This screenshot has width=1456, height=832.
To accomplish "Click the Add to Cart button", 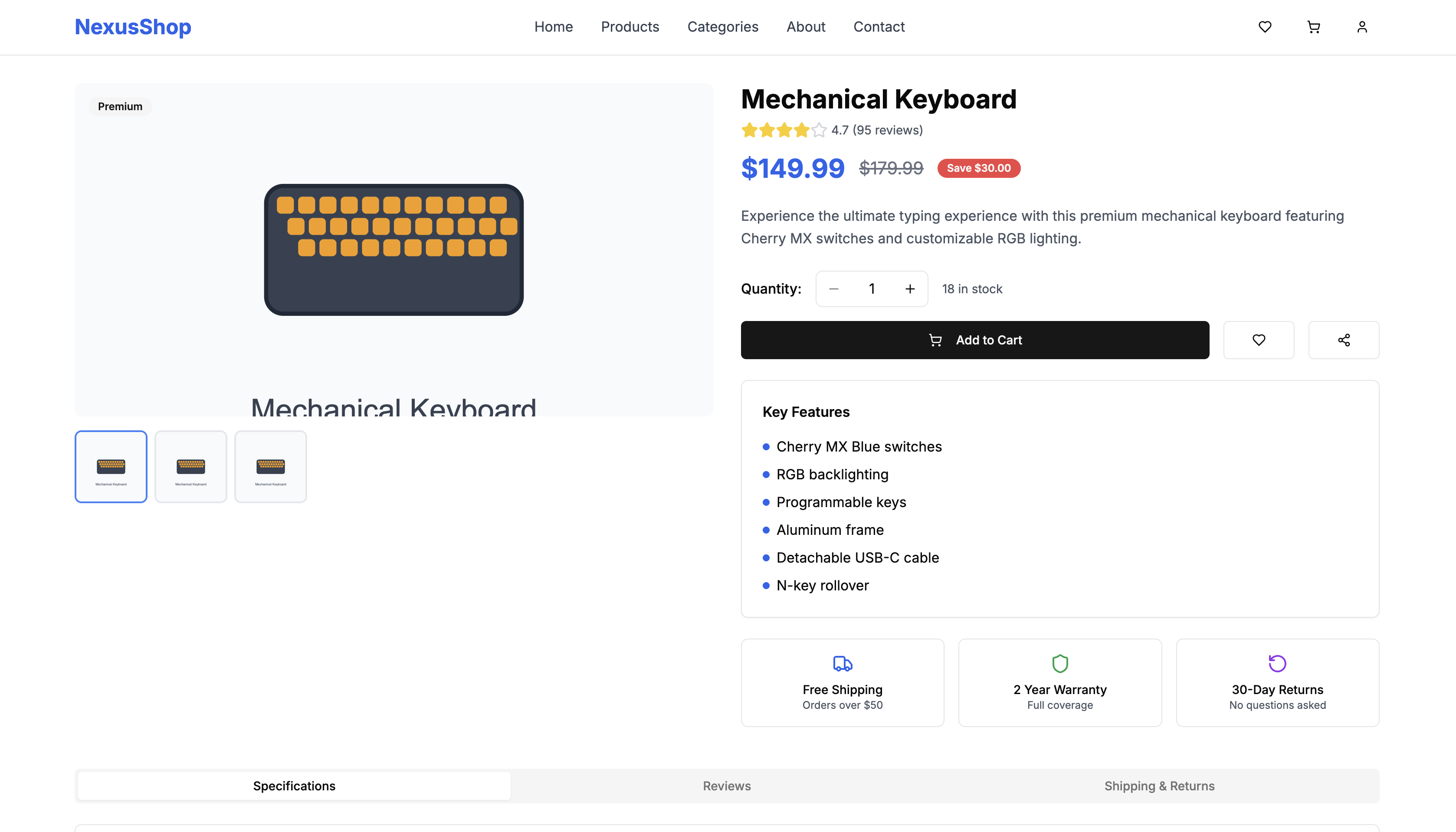I will click(x=975, y=340).
